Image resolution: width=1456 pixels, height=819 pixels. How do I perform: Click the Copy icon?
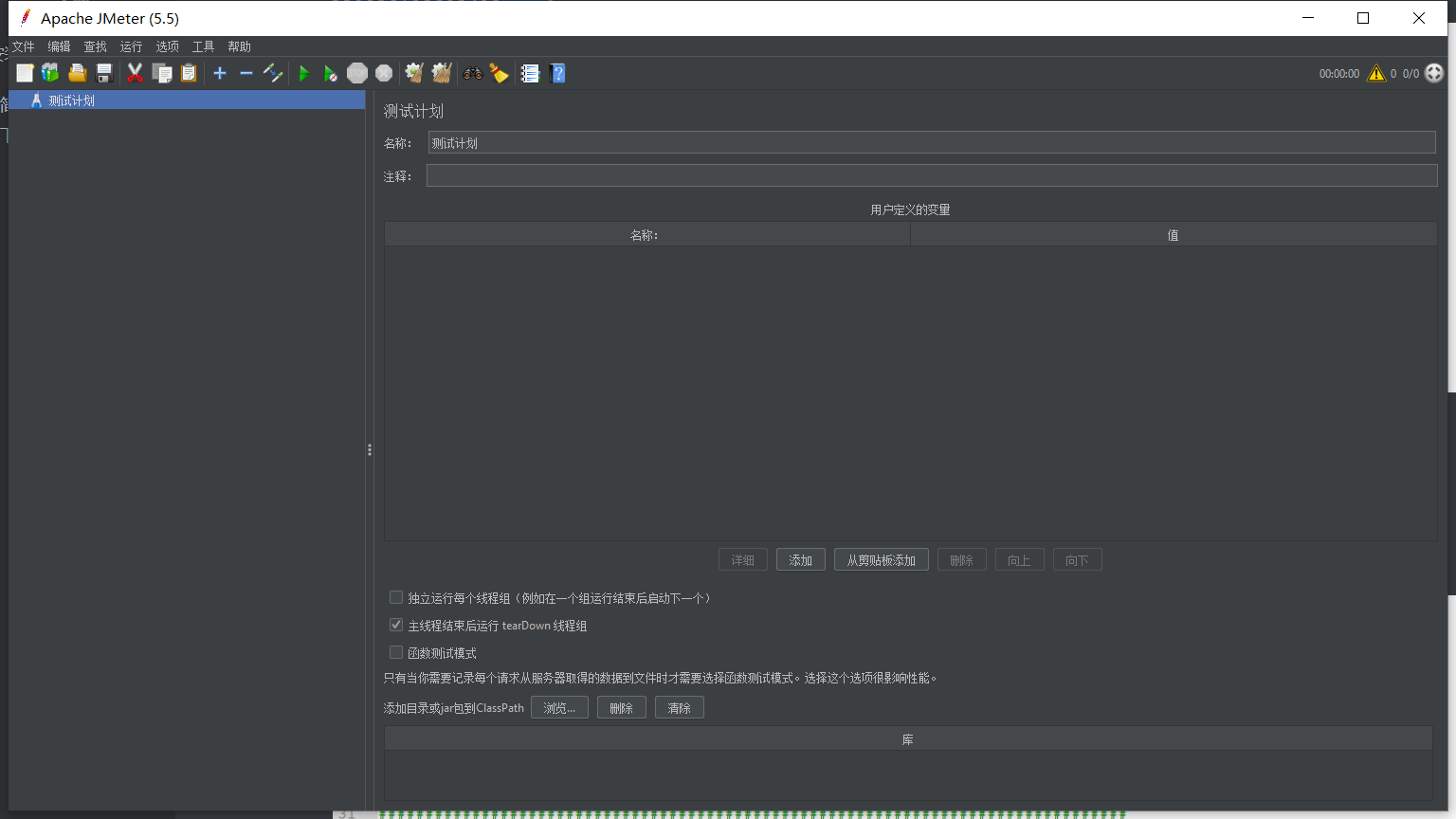click(162, 73)
